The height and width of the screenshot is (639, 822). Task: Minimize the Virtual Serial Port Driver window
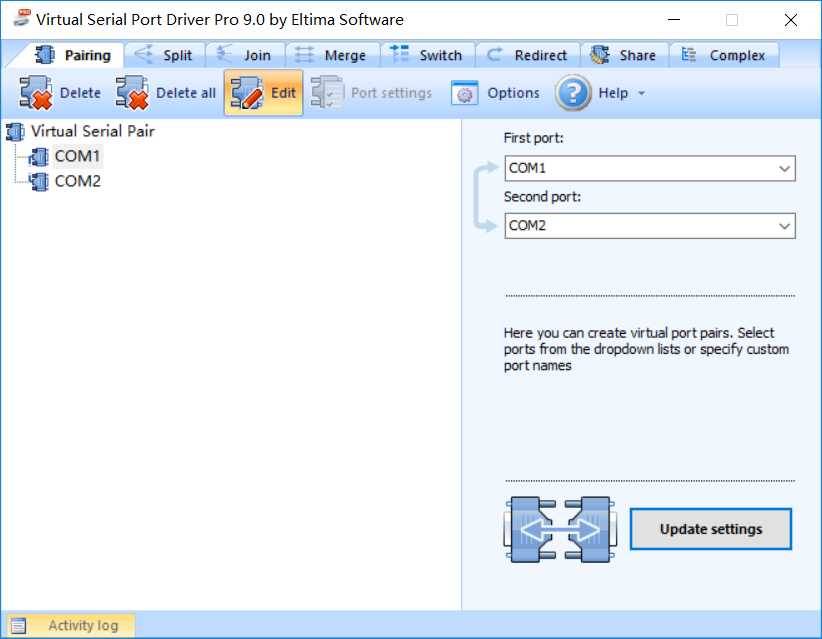pyautogui.click(x=674, y=20)
